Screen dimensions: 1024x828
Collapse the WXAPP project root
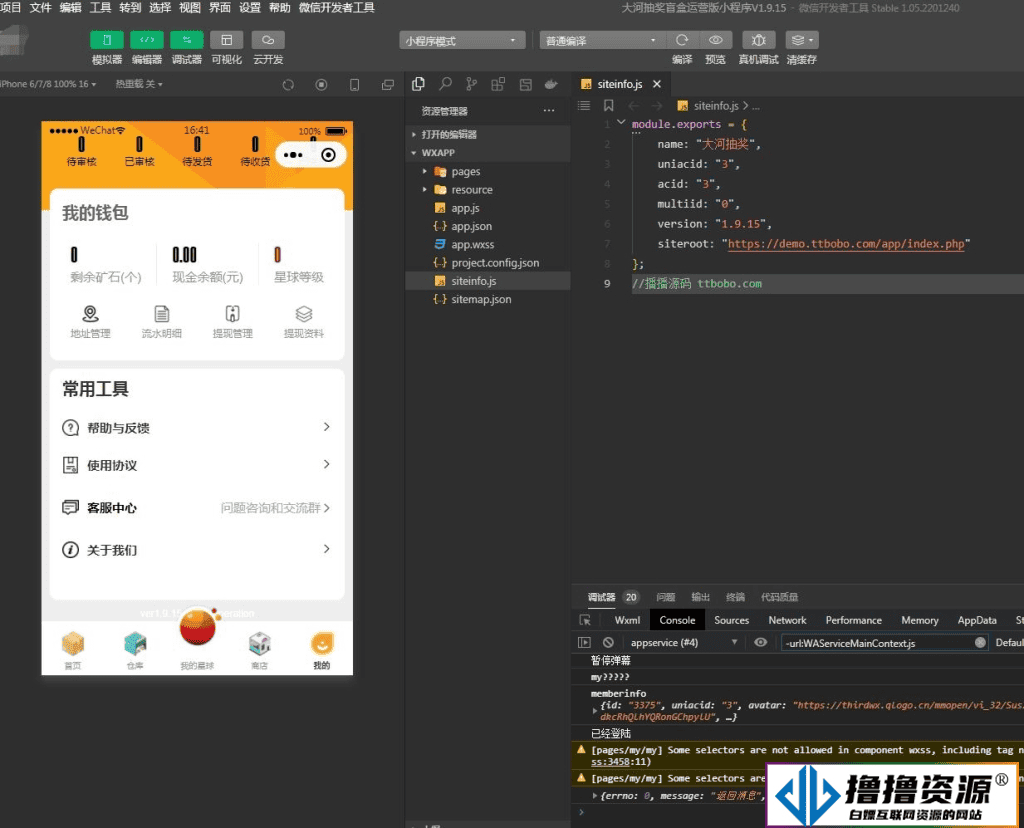[487, 153]
